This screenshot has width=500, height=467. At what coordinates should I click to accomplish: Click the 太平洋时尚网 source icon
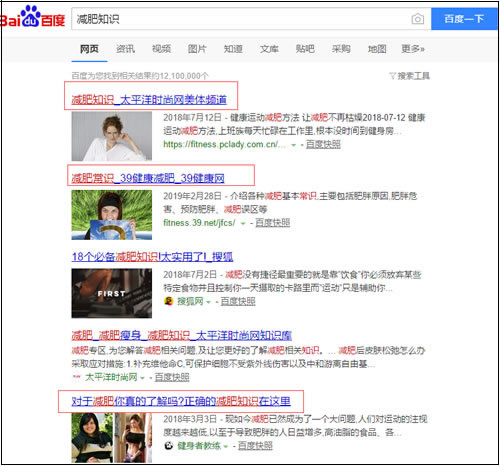pyautogui.click(x=76, y=377)
